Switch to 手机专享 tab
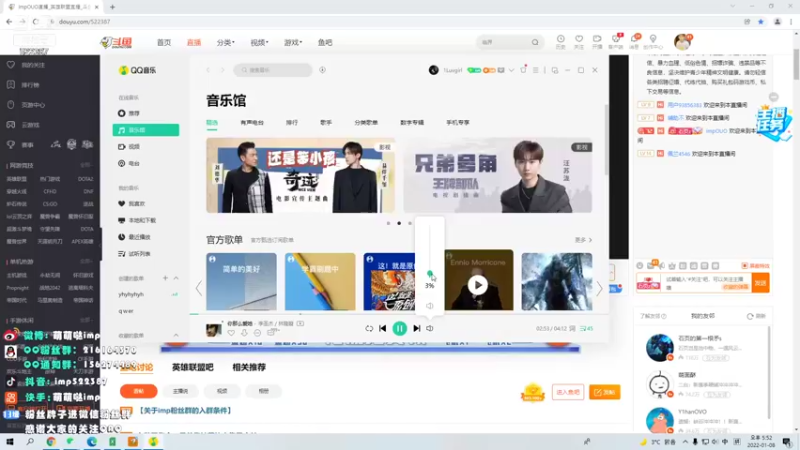This screenshot has width=800, height=450. pos(458,122)
